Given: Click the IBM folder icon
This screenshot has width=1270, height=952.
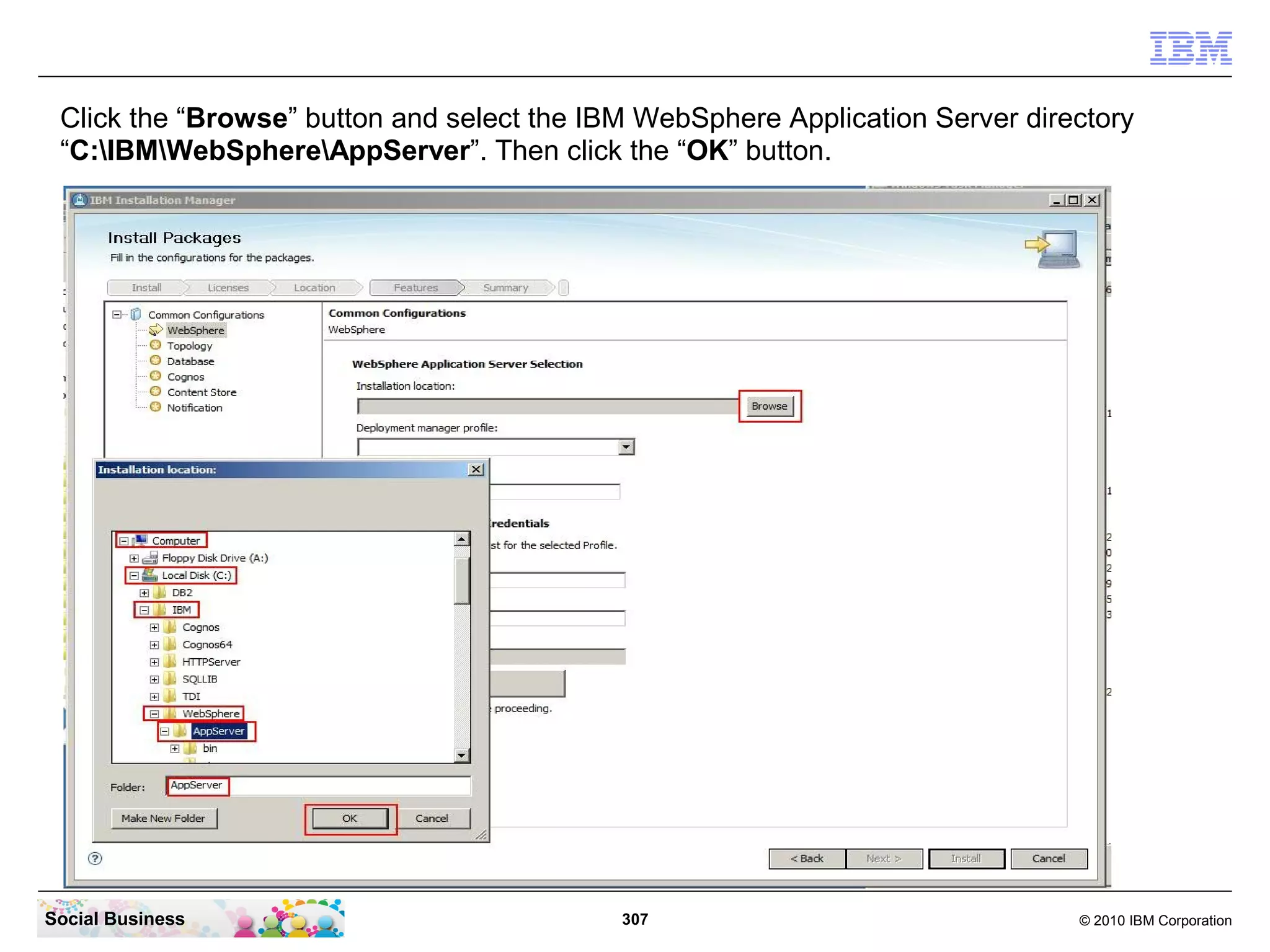Looking at the screenshot, I should 160,610.
